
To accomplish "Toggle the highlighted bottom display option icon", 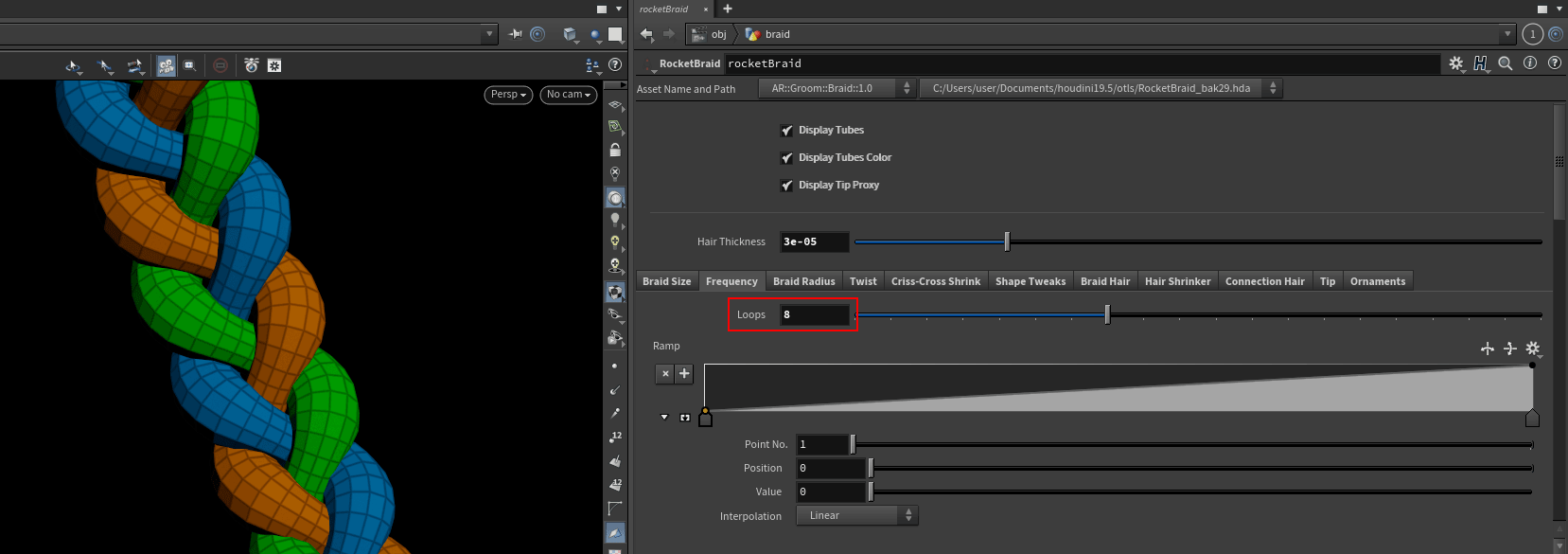I will 615,533.
